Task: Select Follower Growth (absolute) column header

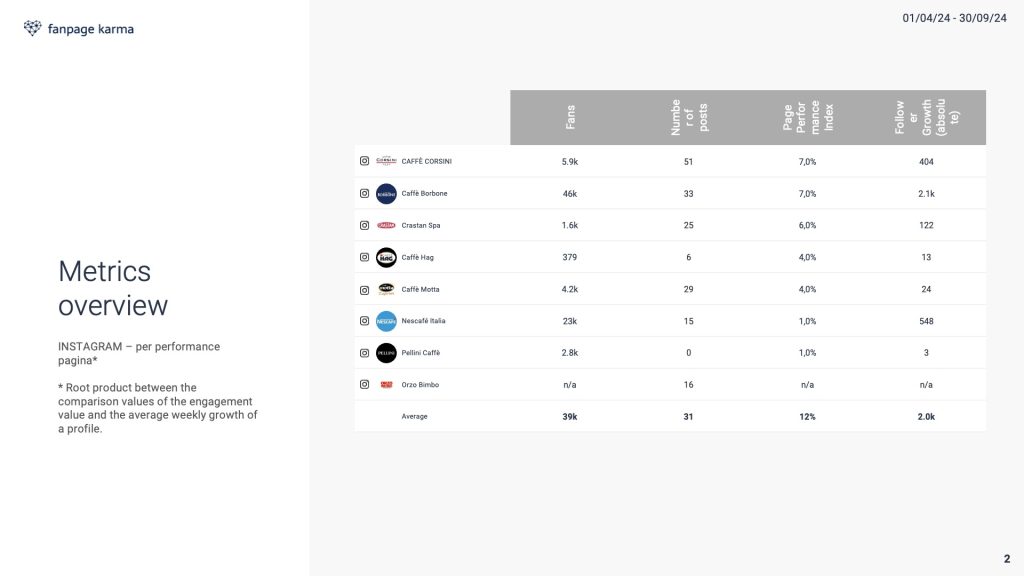Action: pyautogui.click(x=927, y=118)
